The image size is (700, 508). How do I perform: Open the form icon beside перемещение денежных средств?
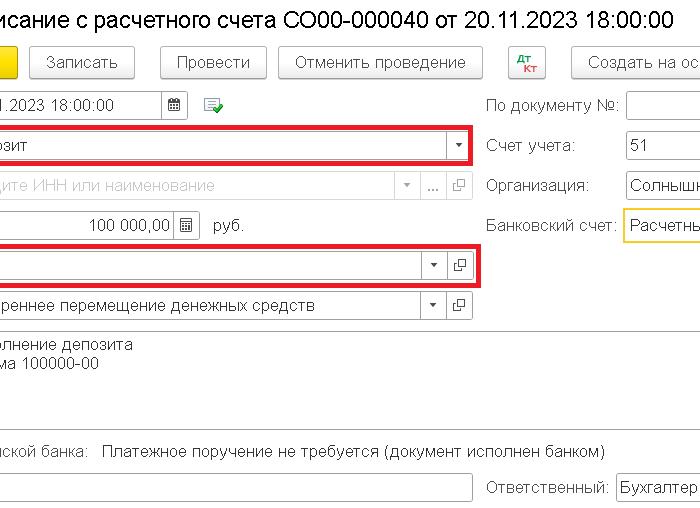pyautogui.click(x=459, y=305)
